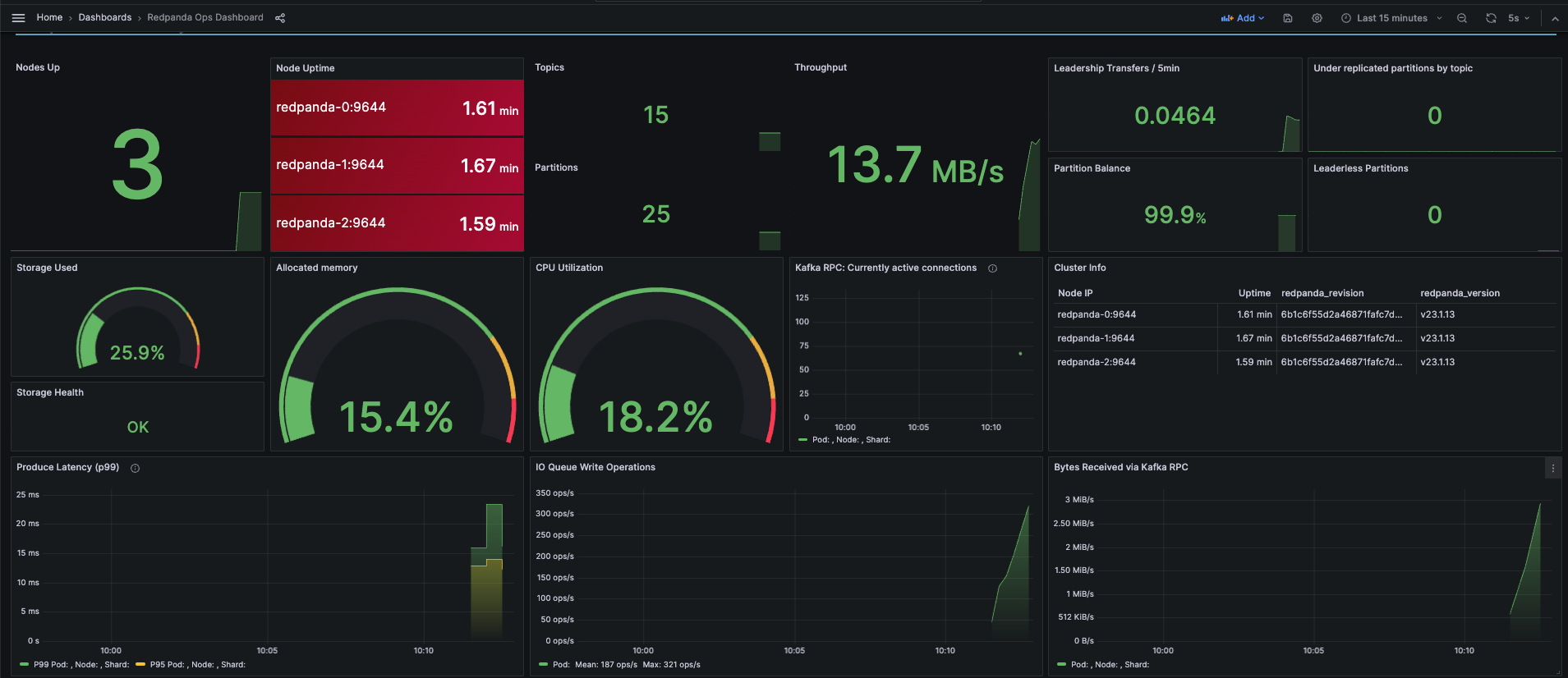Open the Last 15 minutes time picker
The width and height of the screenshot is (1568, 678).
coord(1391,18)
